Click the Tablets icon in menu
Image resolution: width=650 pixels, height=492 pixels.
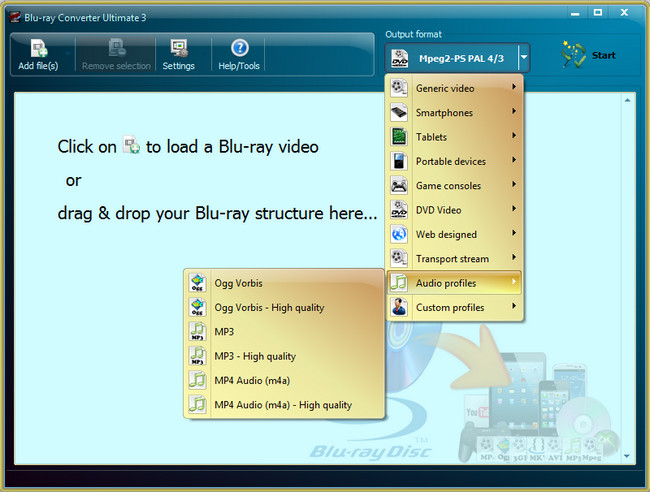pyautogui.click(x=399, y=137)
